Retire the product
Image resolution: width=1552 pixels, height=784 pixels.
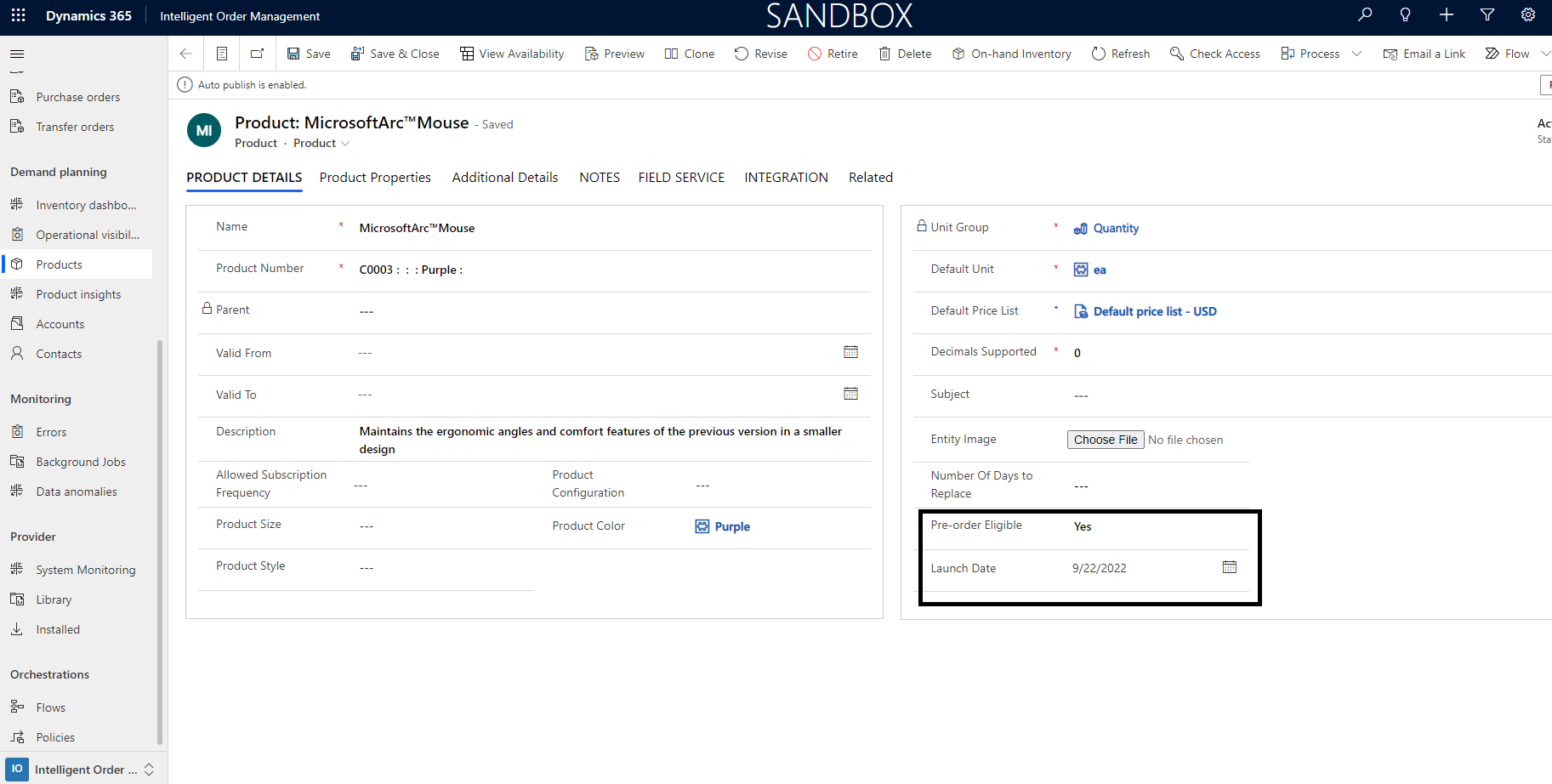click(x=833, y=54)
